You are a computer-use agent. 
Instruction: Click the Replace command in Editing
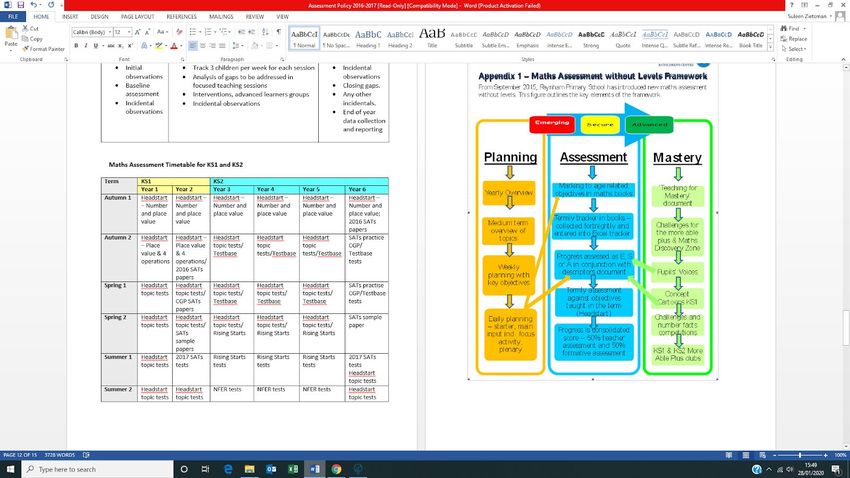[x=794, y=39]
